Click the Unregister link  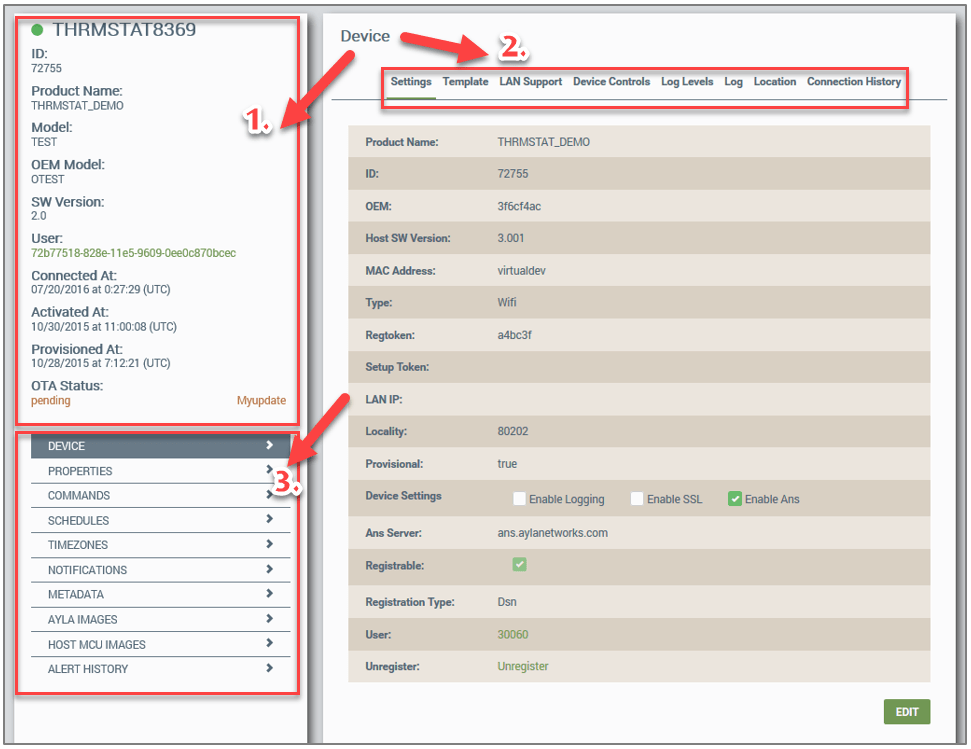(x=523, y=666)
